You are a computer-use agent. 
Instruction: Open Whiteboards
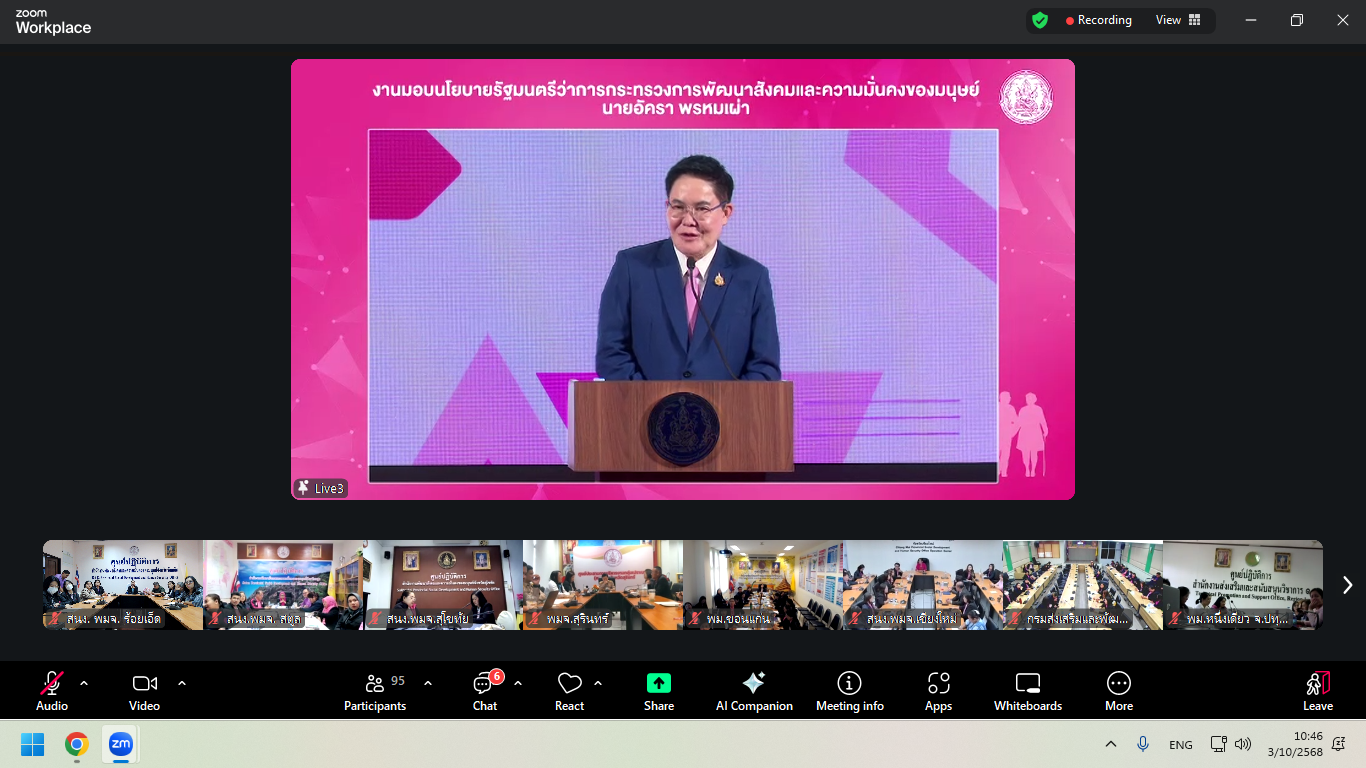tap(1028, 689)
